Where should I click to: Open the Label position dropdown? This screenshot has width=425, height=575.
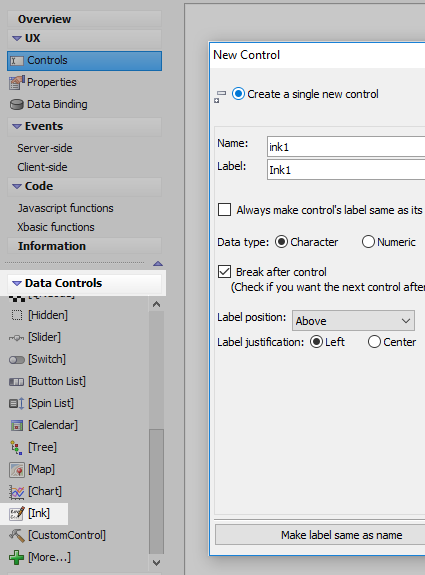tap(353, 321)
